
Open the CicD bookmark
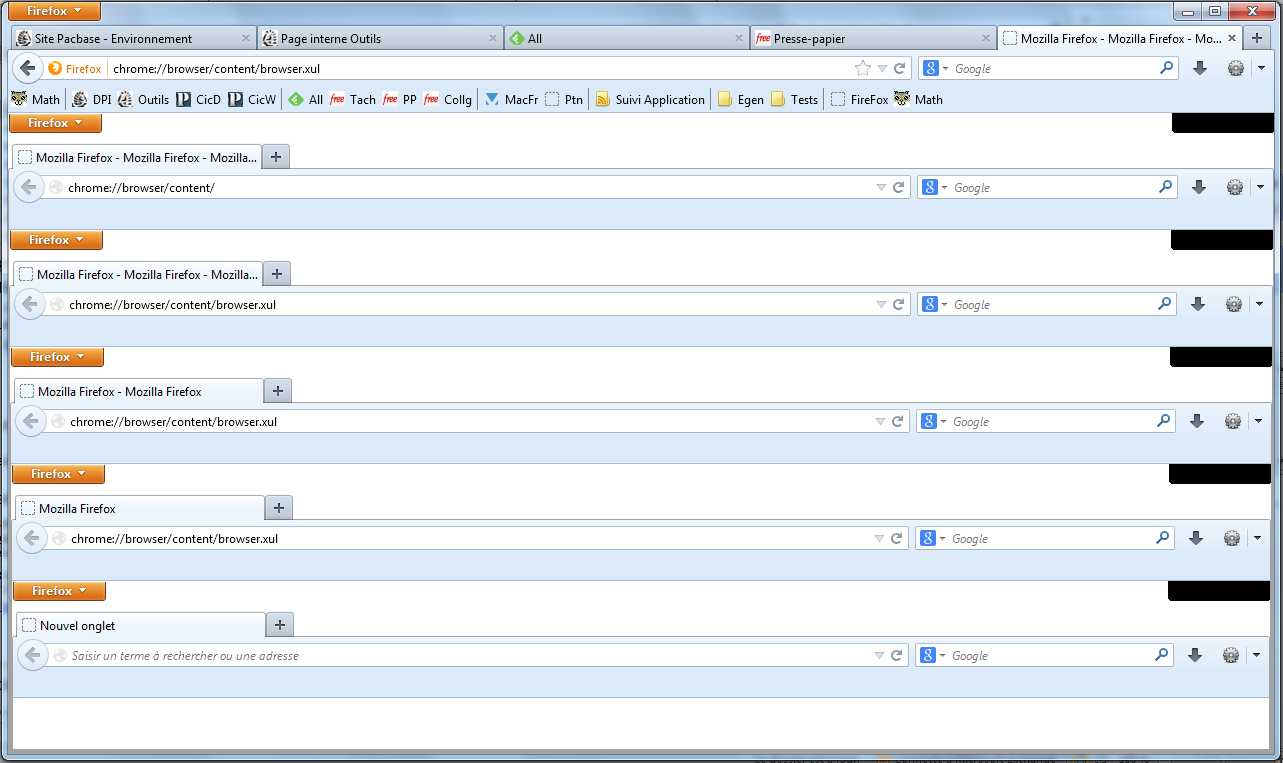[198, 99]
